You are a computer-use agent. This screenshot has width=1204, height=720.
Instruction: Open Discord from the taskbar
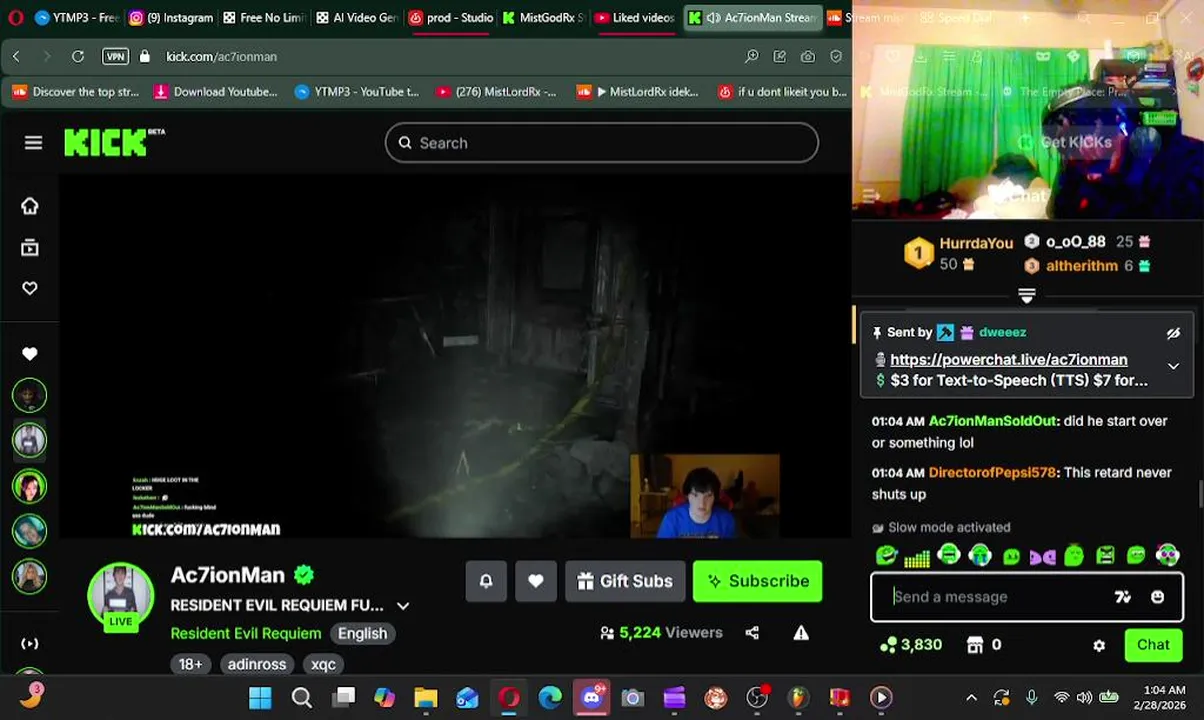point(591,697)
